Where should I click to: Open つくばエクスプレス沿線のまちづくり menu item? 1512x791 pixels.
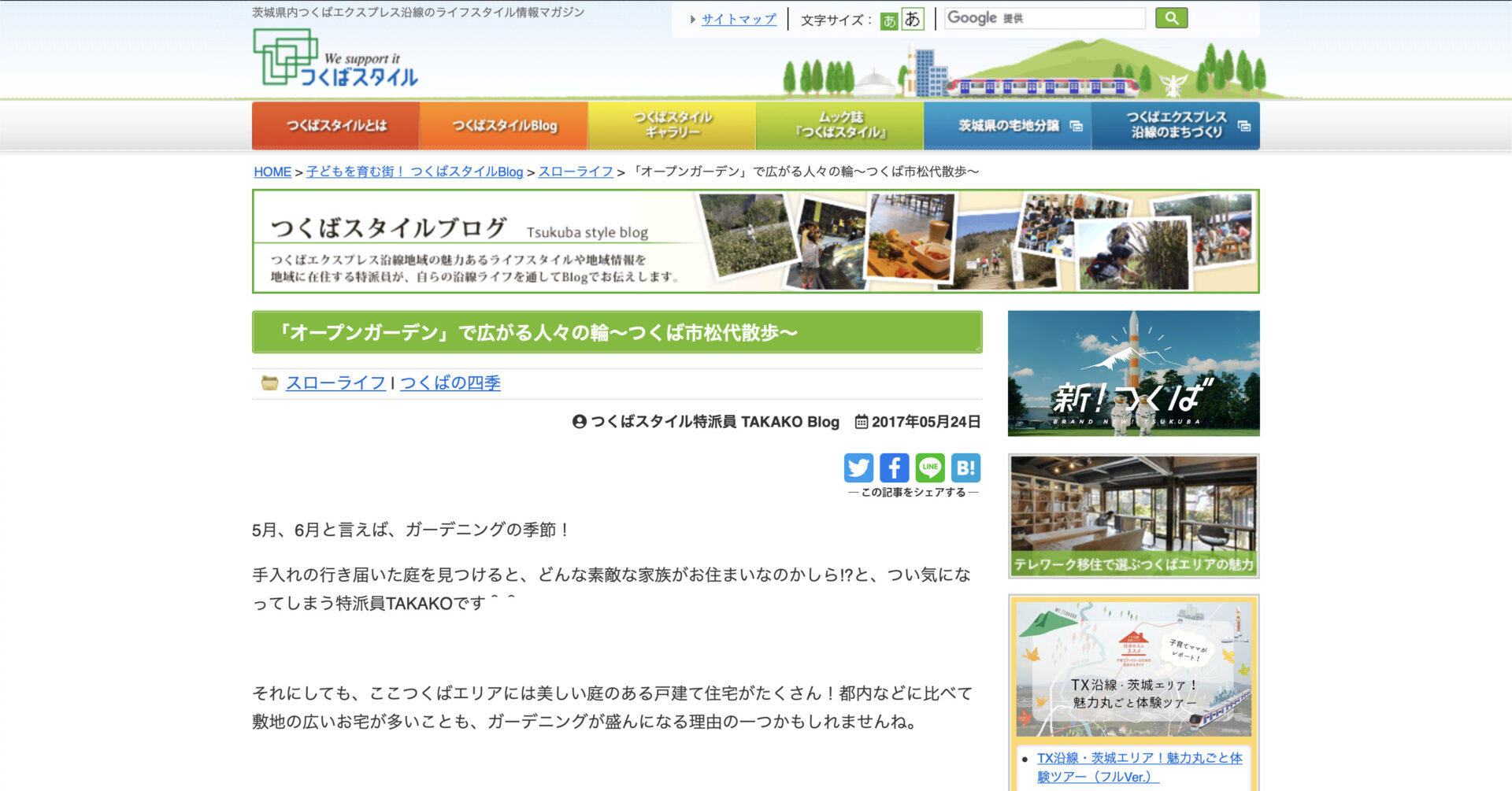(x=1176, y=126)
